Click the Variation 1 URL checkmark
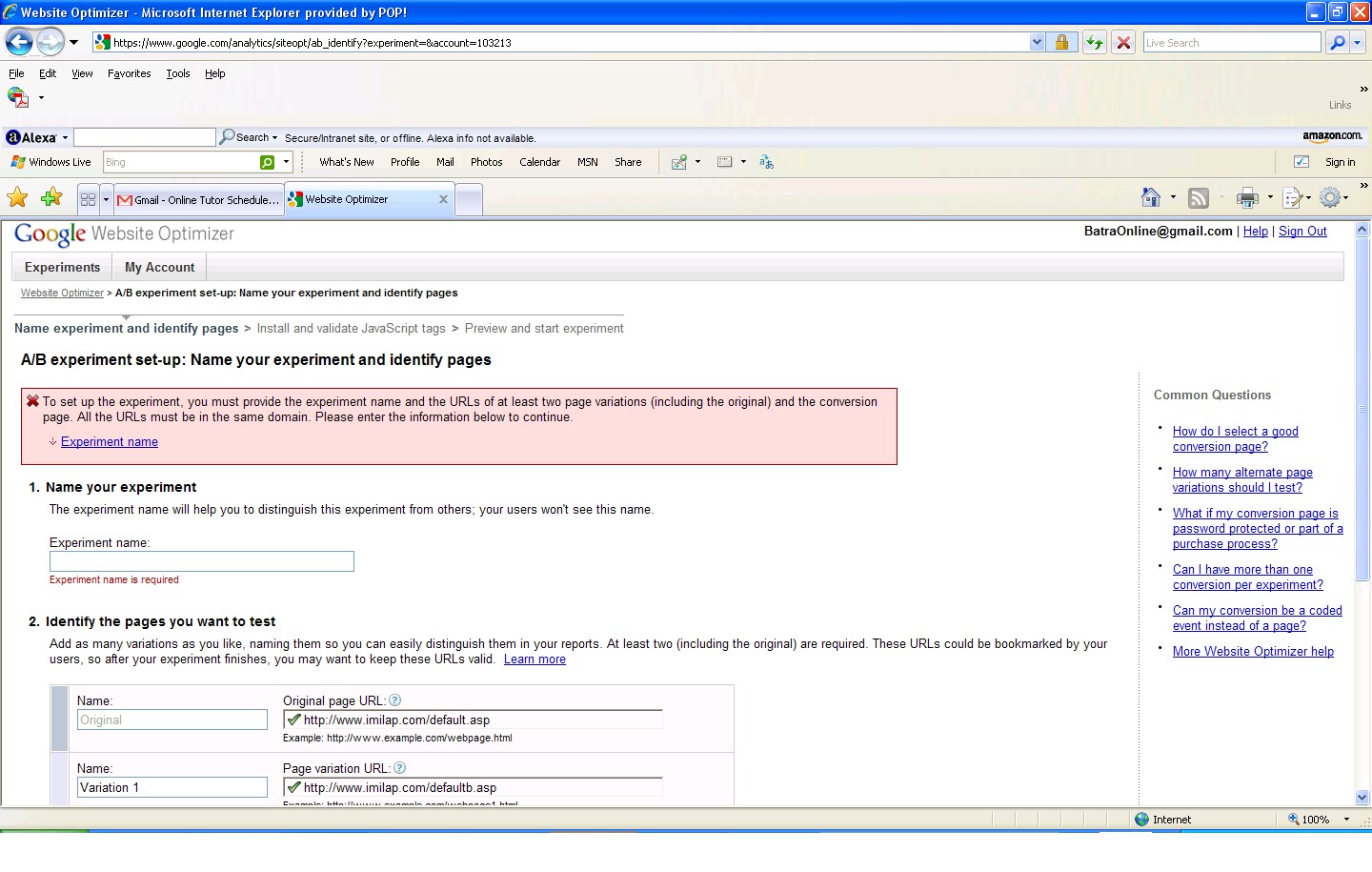This screenshot has height=872, width=1372. click(x=293, y=787)
